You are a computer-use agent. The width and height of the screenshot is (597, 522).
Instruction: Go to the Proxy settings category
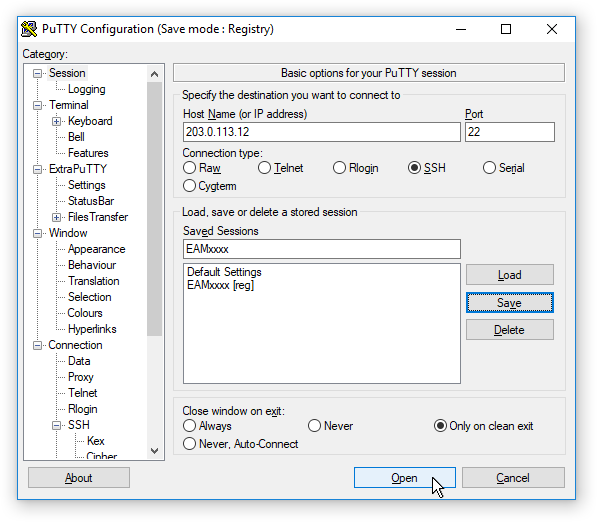click(81, 377)
